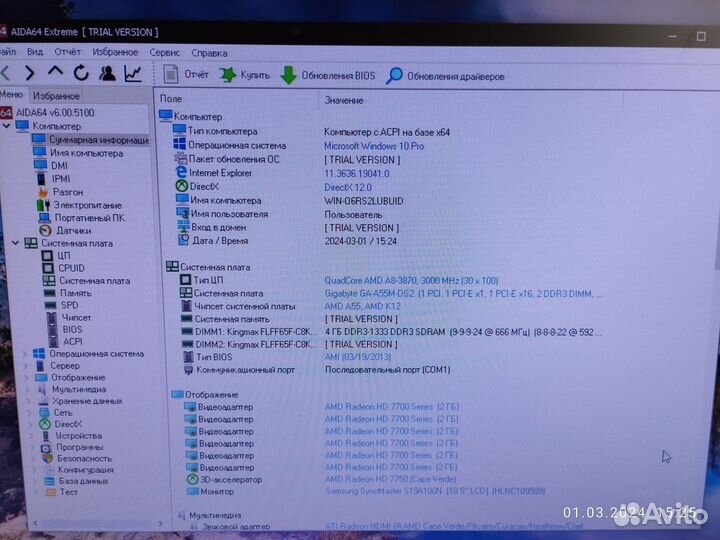
Task: Expand the Мультимедиа tree node
Action: pyautogui.click(x=28, y=389)
